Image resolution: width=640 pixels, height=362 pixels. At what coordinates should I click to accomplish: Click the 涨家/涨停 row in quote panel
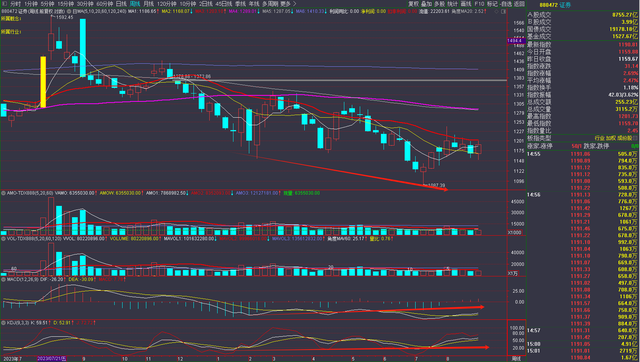(x=583, y=146)
